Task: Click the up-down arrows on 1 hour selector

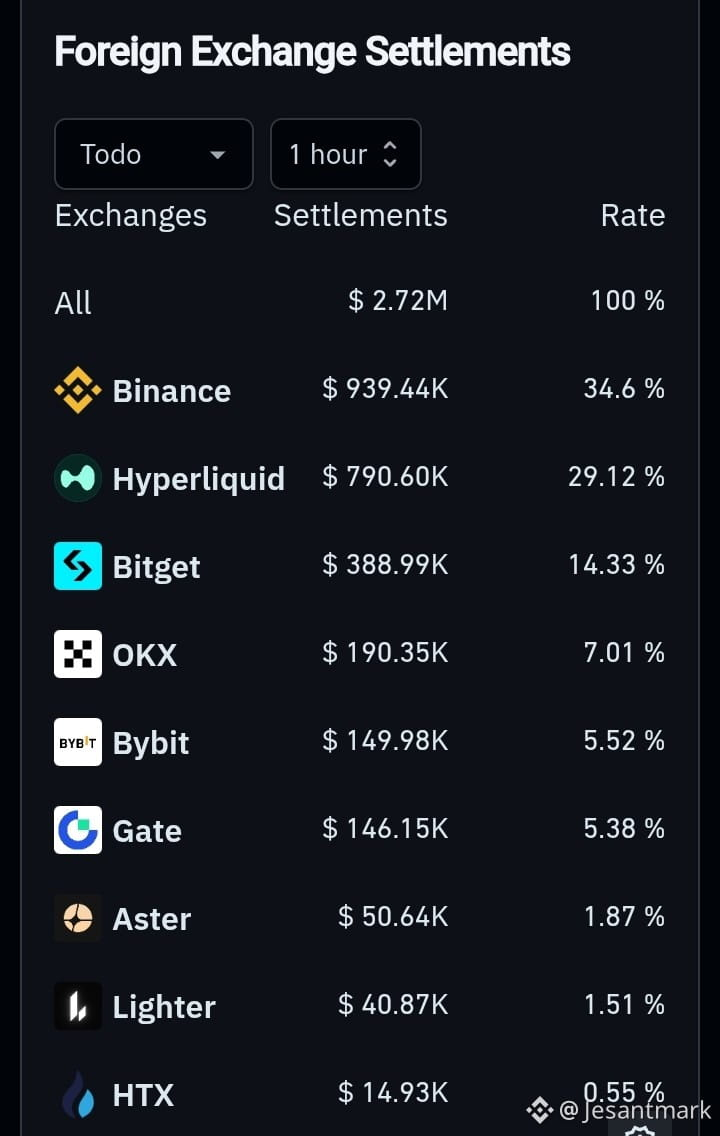Action: 390,154
